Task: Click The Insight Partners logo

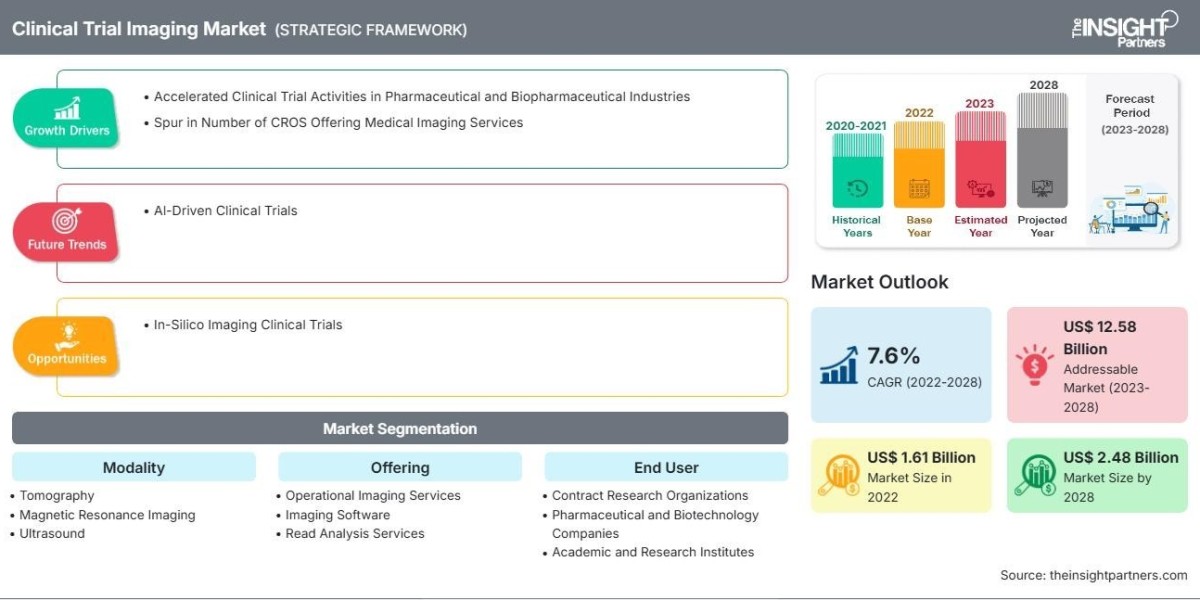Action: coord(1125,27)
